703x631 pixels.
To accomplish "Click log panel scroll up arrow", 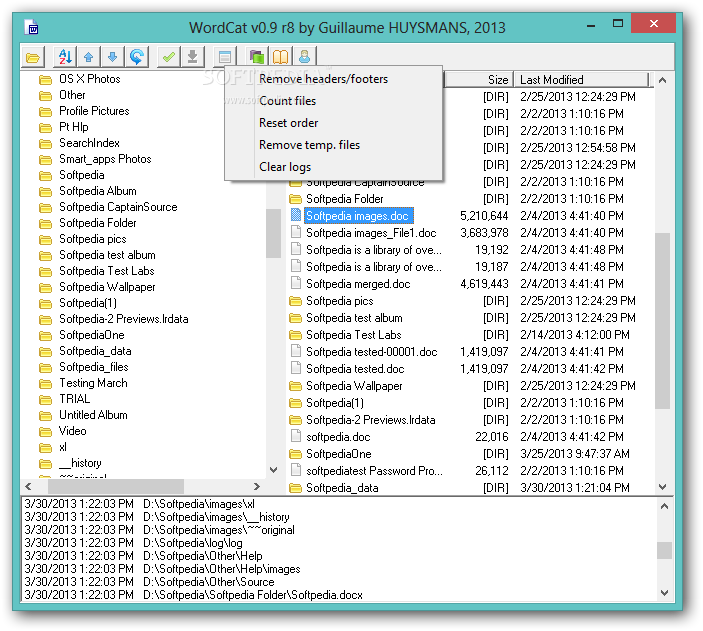I will tap(664, 506).
